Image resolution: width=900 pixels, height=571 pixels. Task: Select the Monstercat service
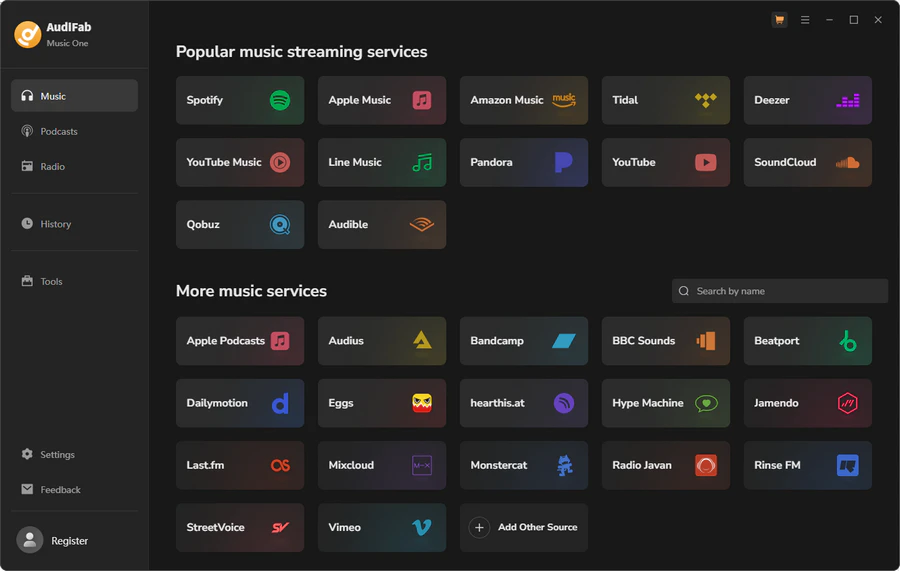pyautogui.click(x=523, y=465)
